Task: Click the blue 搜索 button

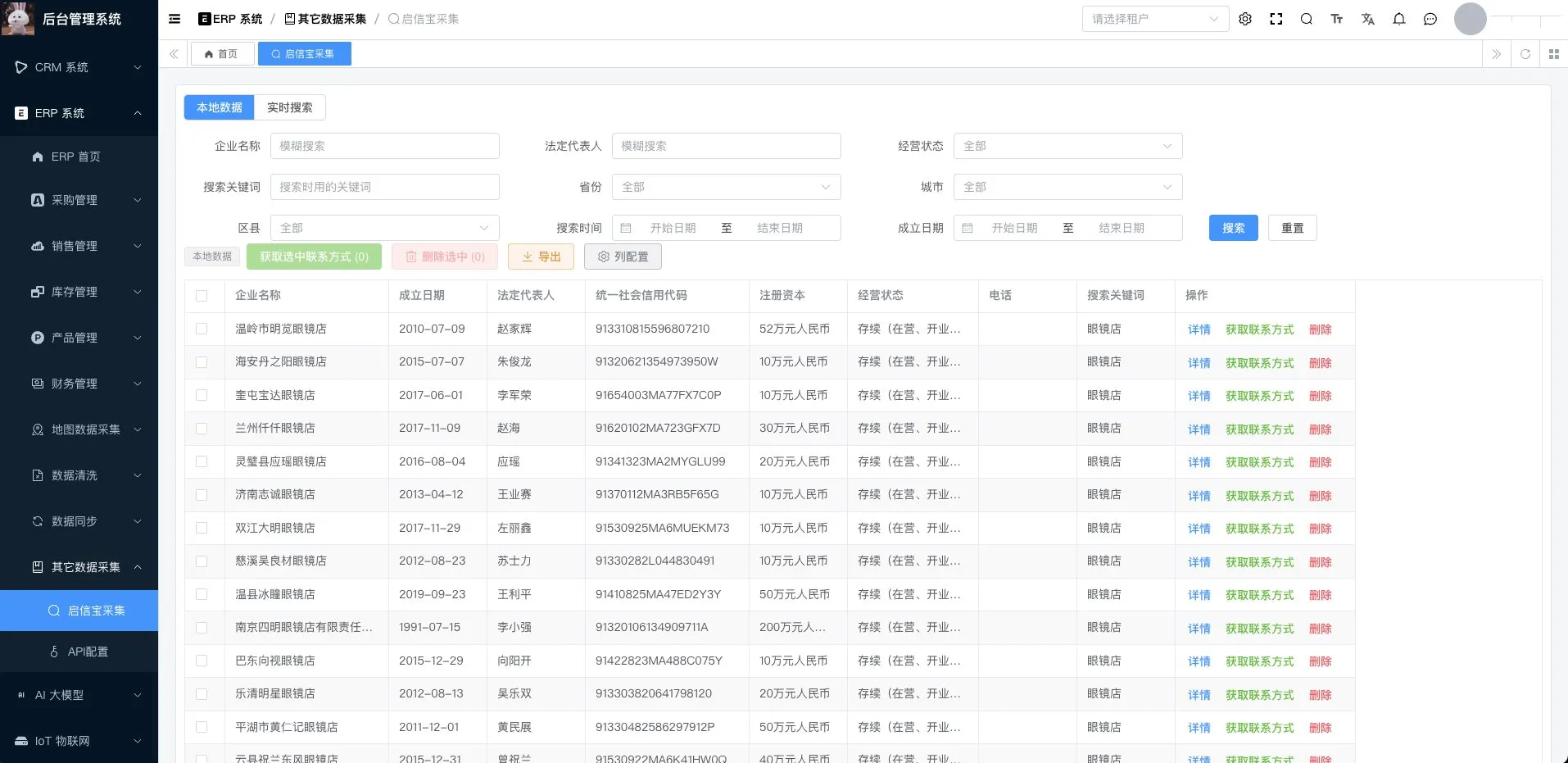Action: tap(1233, 228)
